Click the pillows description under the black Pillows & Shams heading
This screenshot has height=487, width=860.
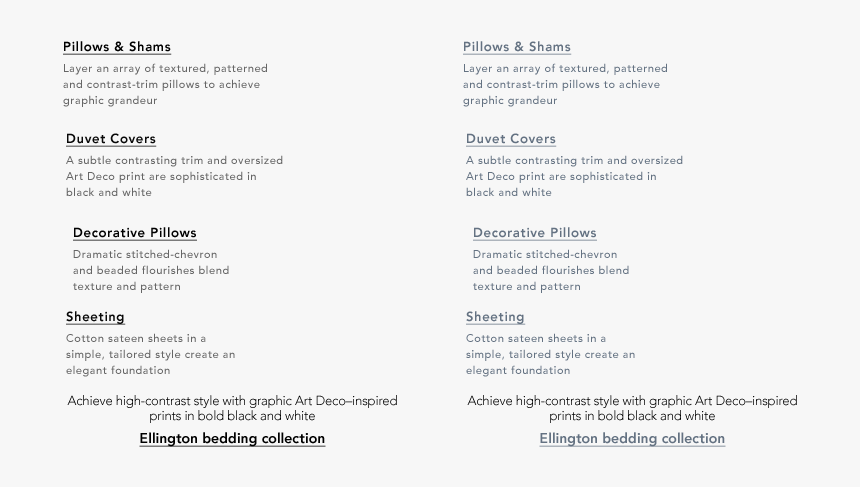(165, 84)
